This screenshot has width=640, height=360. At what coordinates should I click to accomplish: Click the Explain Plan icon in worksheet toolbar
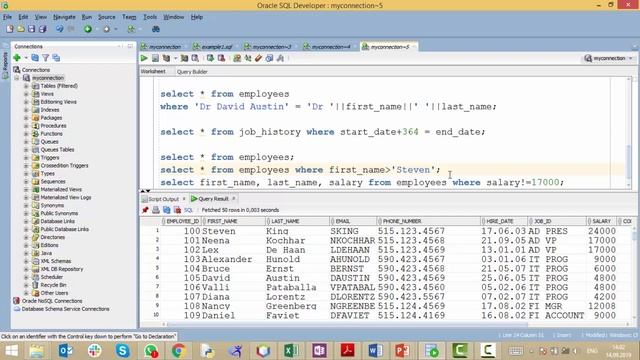pos(166,58)
